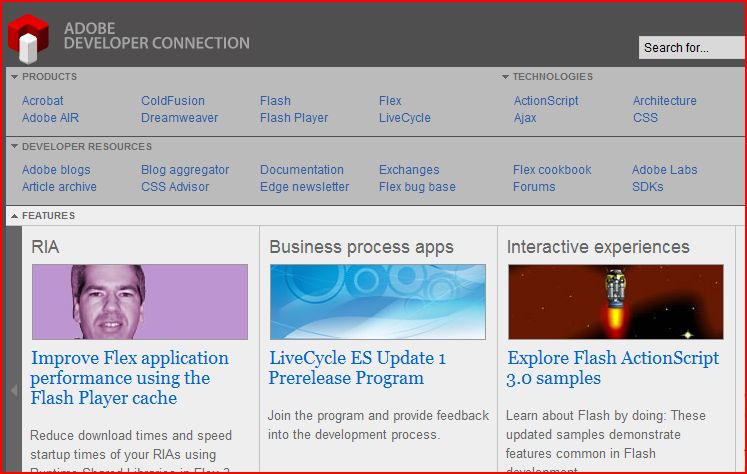
Task: Open the Flex cookbook link
Action: 552,170
